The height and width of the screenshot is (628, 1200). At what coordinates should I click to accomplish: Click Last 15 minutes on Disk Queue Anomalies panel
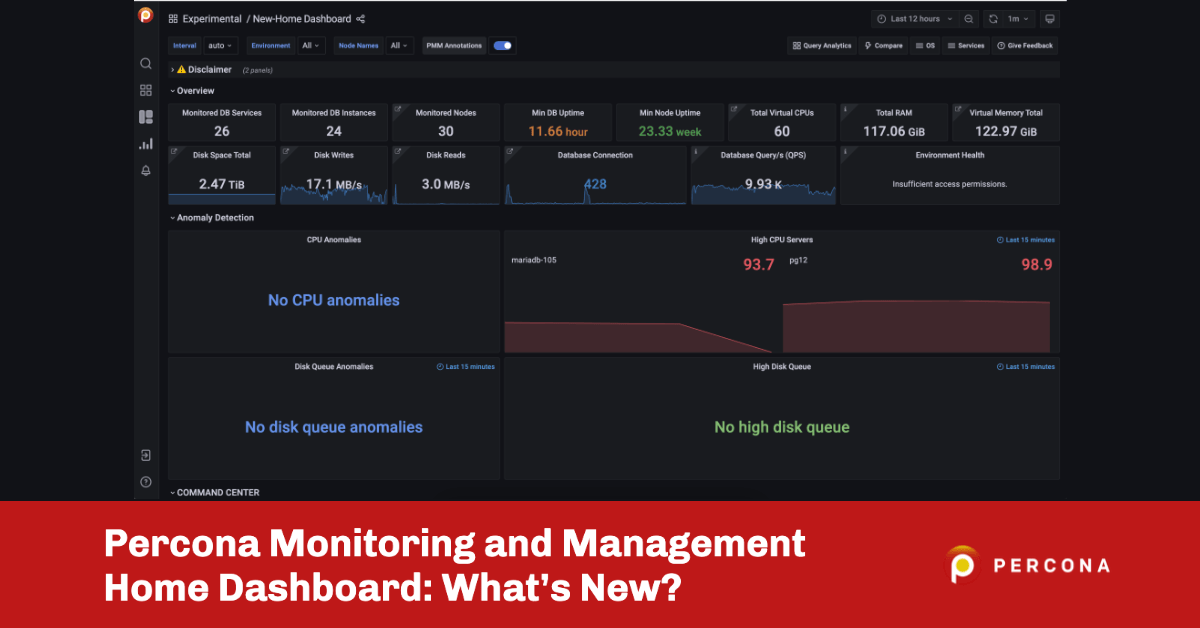pos(466,367)
